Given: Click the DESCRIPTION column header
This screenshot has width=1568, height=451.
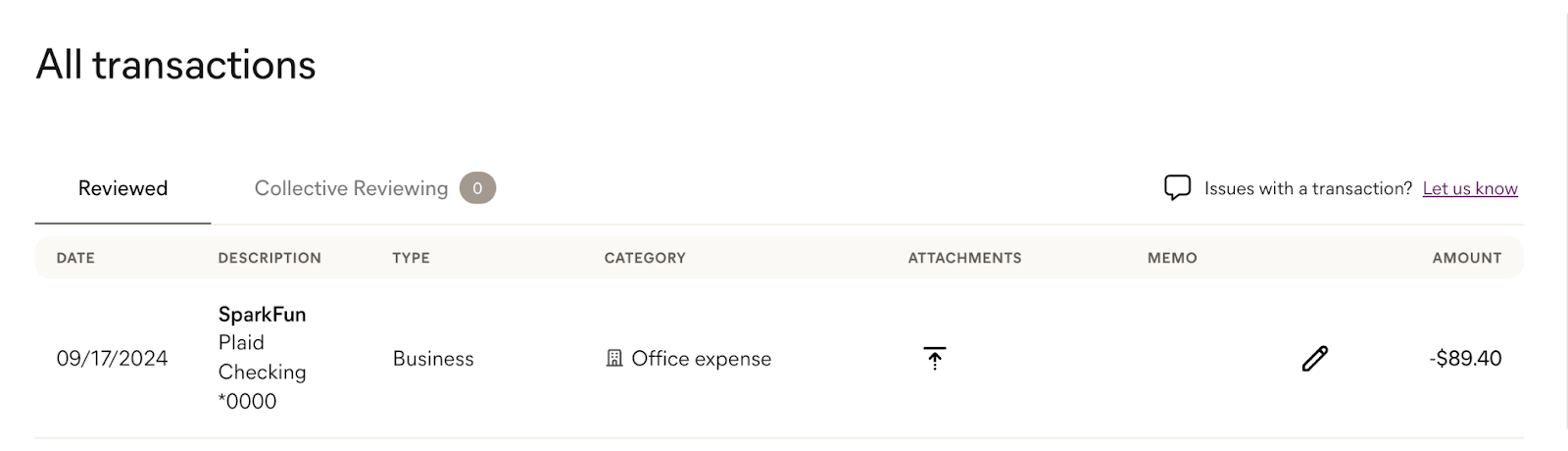Looking at the screenshot, I should click(x=269, y=258).
